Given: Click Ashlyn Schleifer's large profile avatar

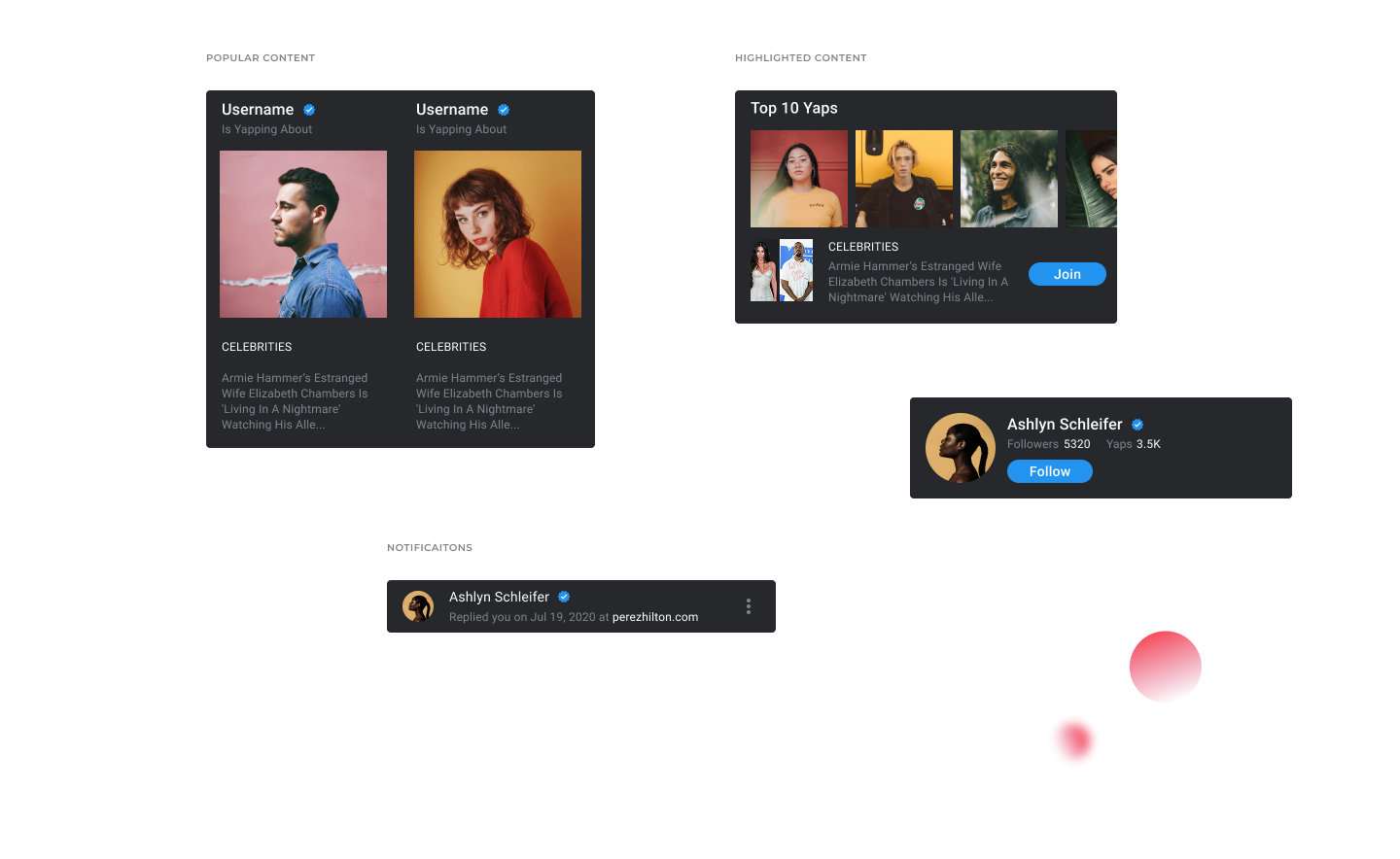Looking at the screenshot, I should [961, 448].
